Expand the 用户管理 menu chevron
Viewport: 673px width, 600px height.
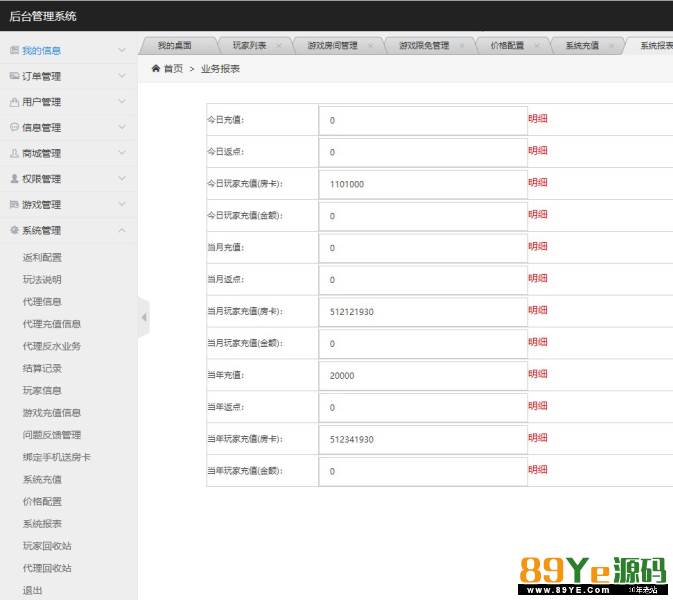(x=122, y=101)
